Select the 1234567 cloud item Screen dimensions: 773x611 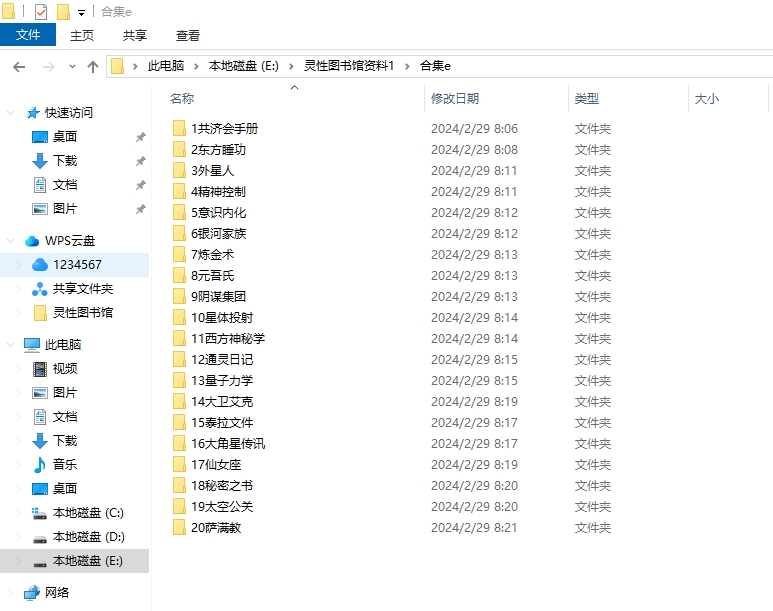pos(77,265)
